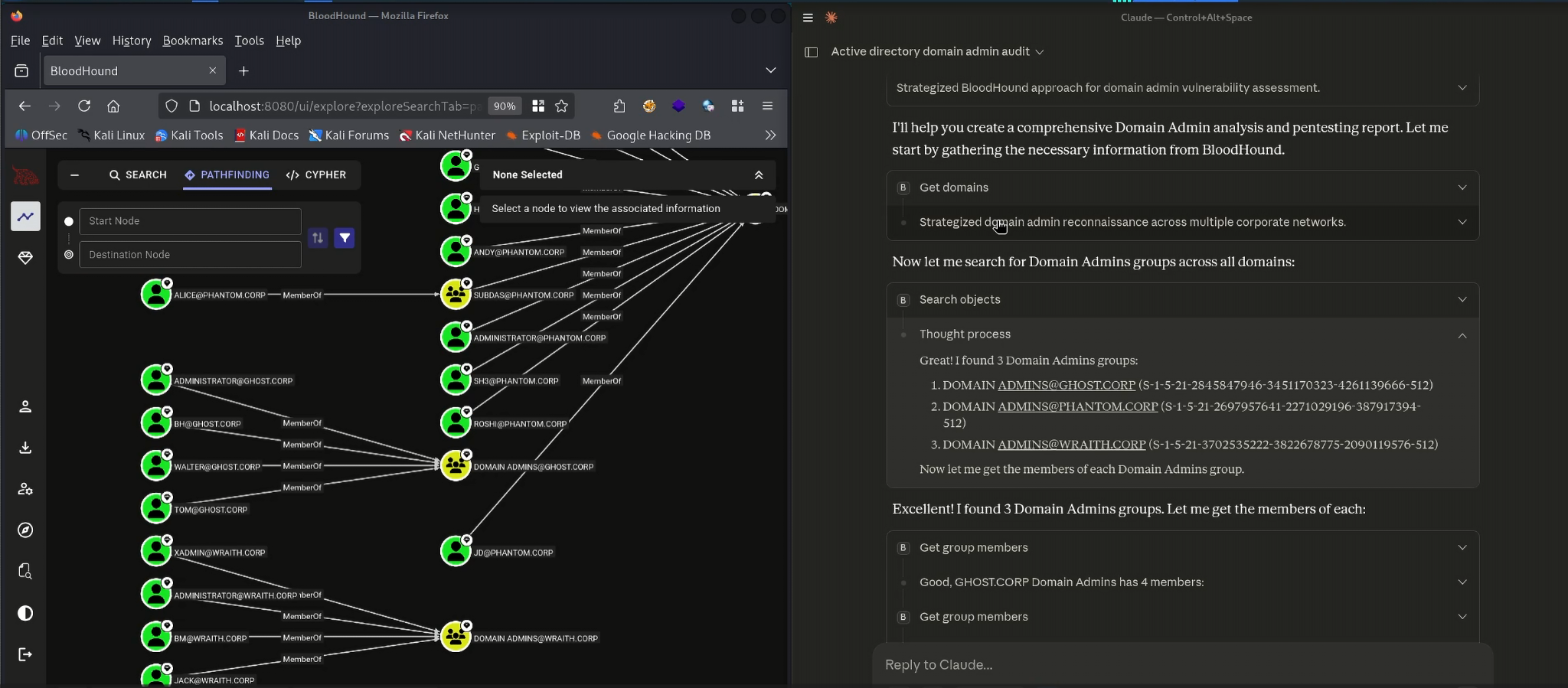1568x688 pixels.
Task: Open Group Management diamond icon in sidebar
Action: pyautogui.click(x=25, y=258)
